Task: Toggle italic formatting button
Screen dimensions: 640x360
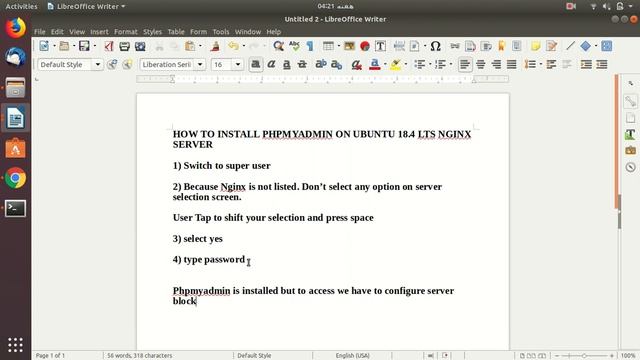Action: pos(271,64)
